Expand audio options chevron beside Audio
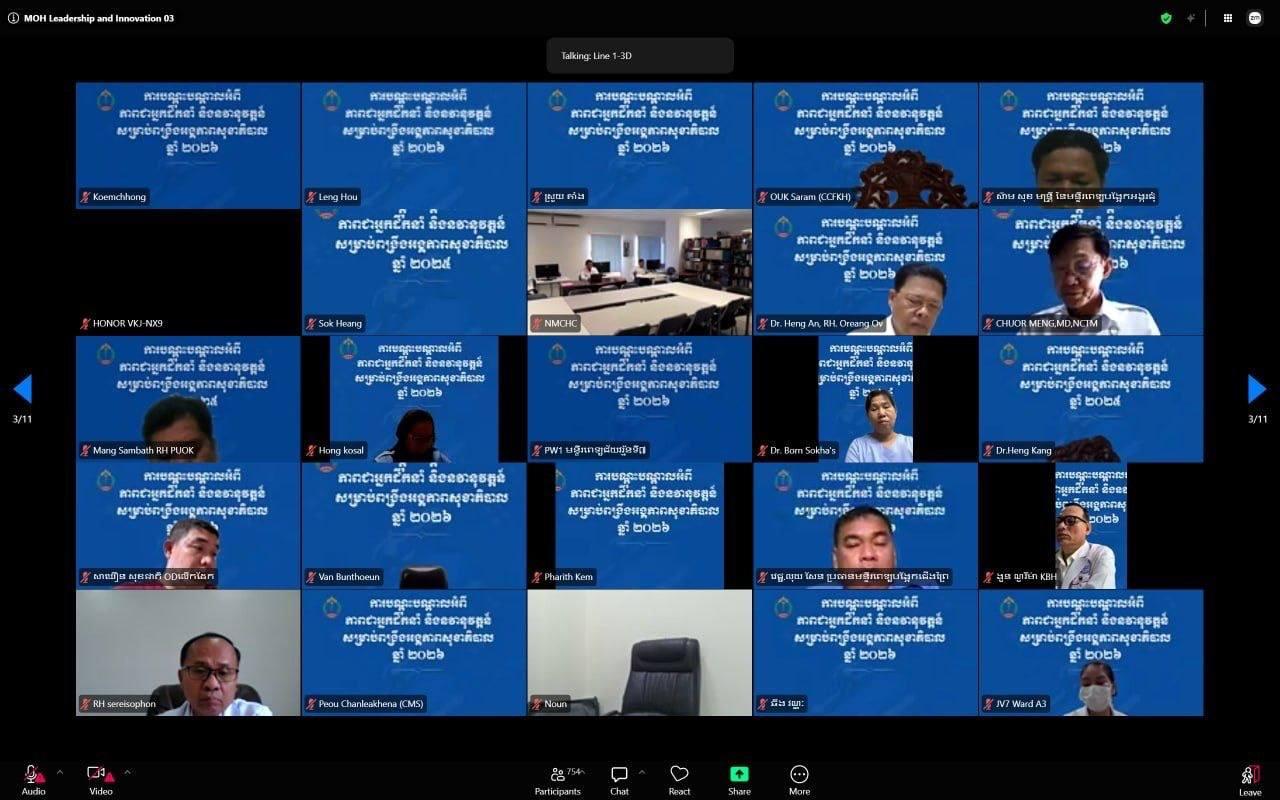 coord(59,772)
